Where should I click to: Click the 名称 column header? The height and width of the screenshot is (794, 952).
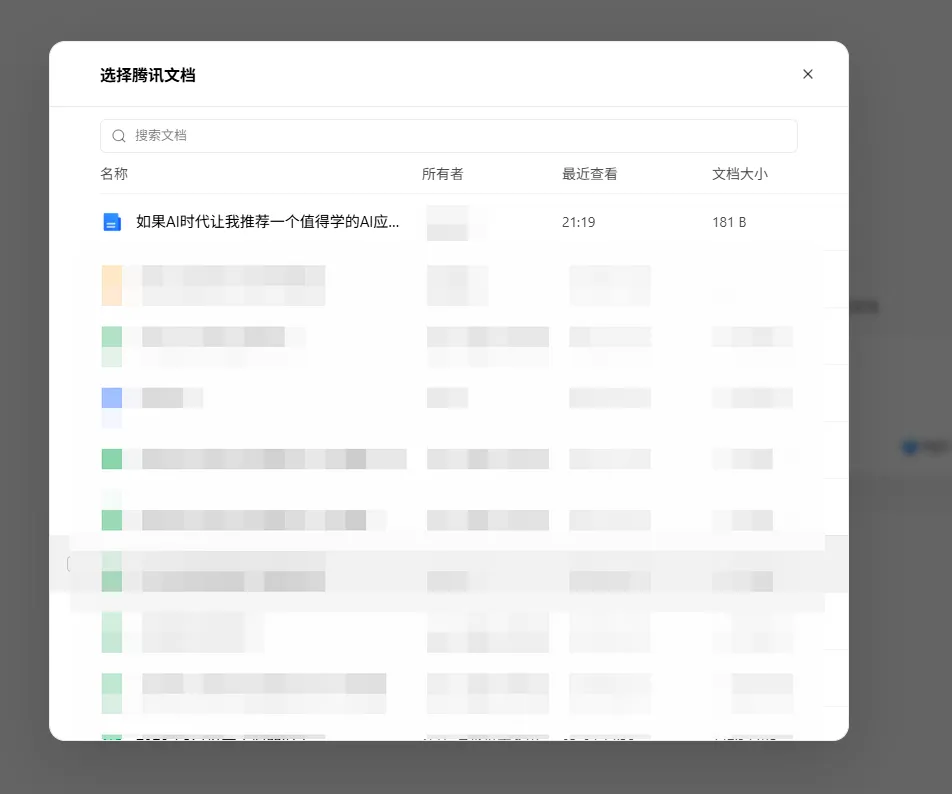(x=114, y=174)
